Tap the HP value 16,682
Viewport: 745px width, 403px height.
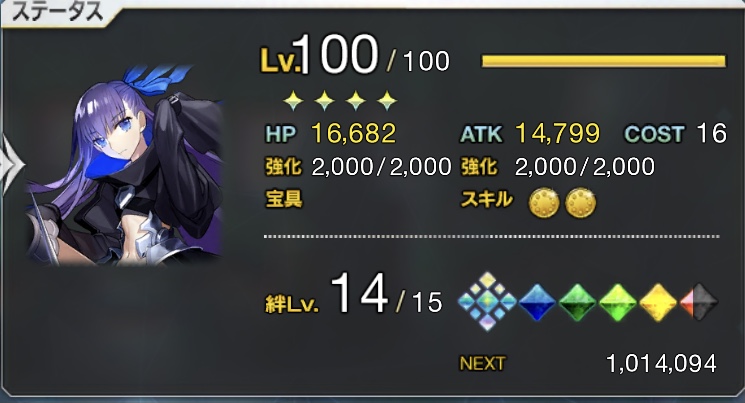click(x=353, y=133)
